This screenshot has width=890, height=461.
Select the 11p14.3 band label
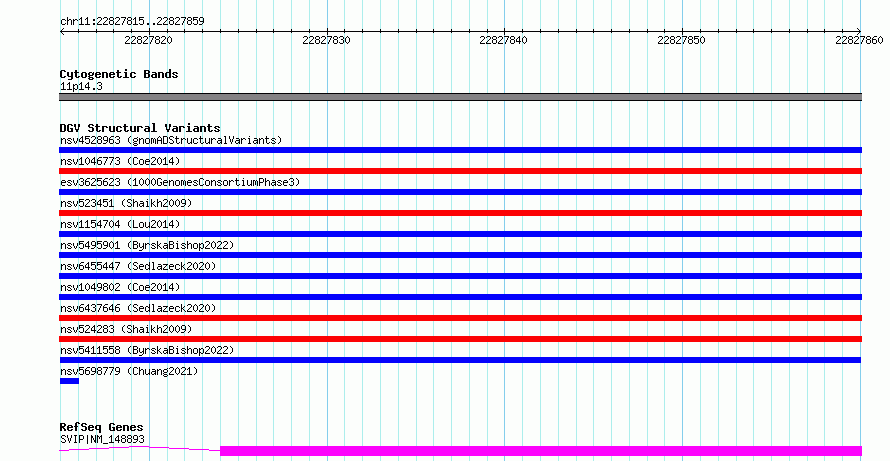pyautogui.click(x=81, y=86)
